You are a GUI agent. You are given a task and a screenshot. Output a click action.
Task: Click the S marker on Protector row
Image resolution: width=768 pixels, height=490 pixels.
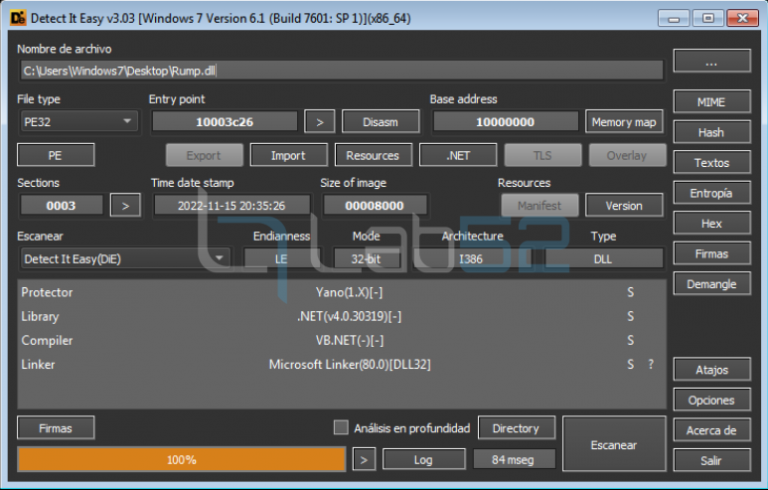point(630,292)
